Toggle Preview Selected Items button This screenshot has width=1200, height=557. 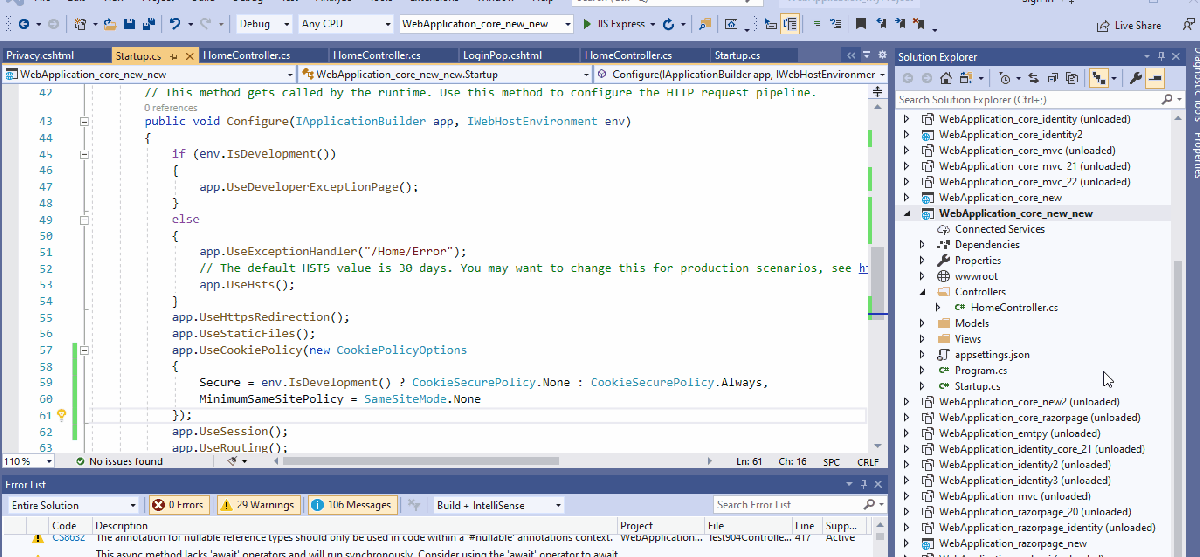pyautogui.click(x=1155, y=77)
